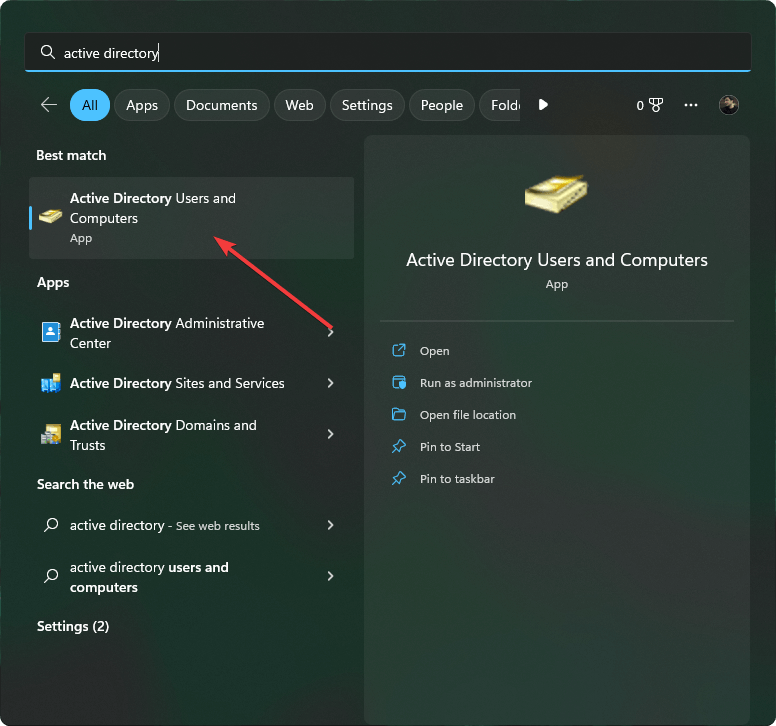776x726 pixels.
Task: Click the preview title 'Active Directory Users and Computers'
Action: click(557, 260)
